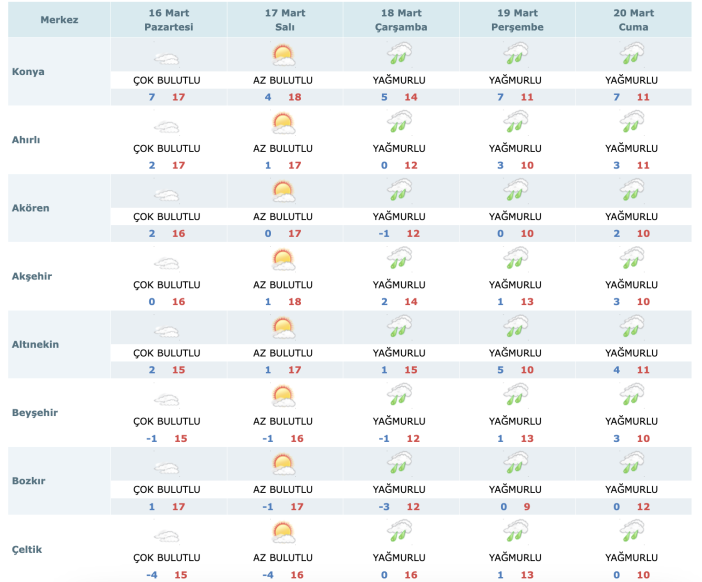
Task: Click Konya's rainy icon for 20 Mart
Action: (632, 55)
